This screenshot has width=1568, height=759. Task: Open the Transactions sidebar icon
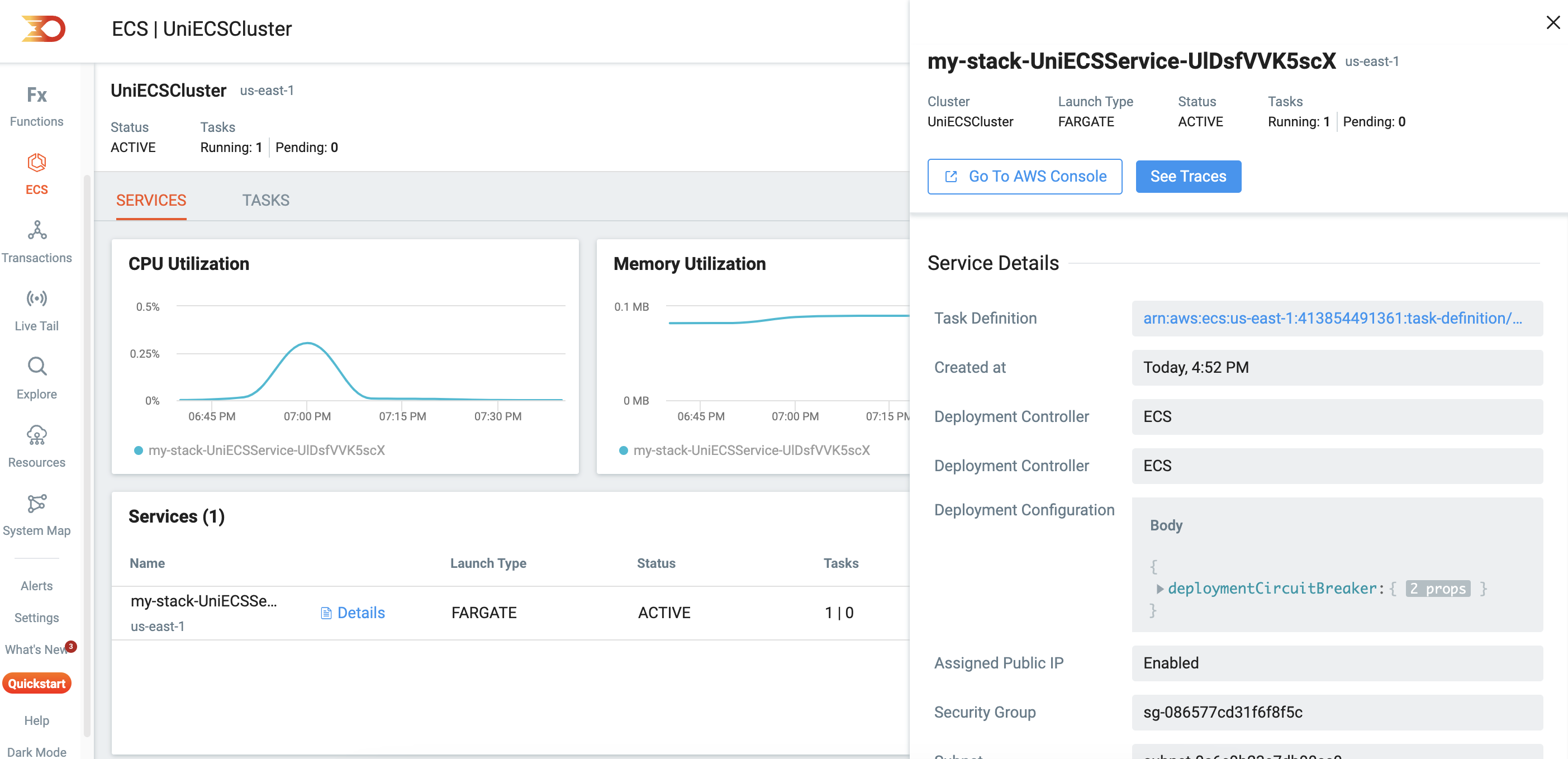coord(36,230)
